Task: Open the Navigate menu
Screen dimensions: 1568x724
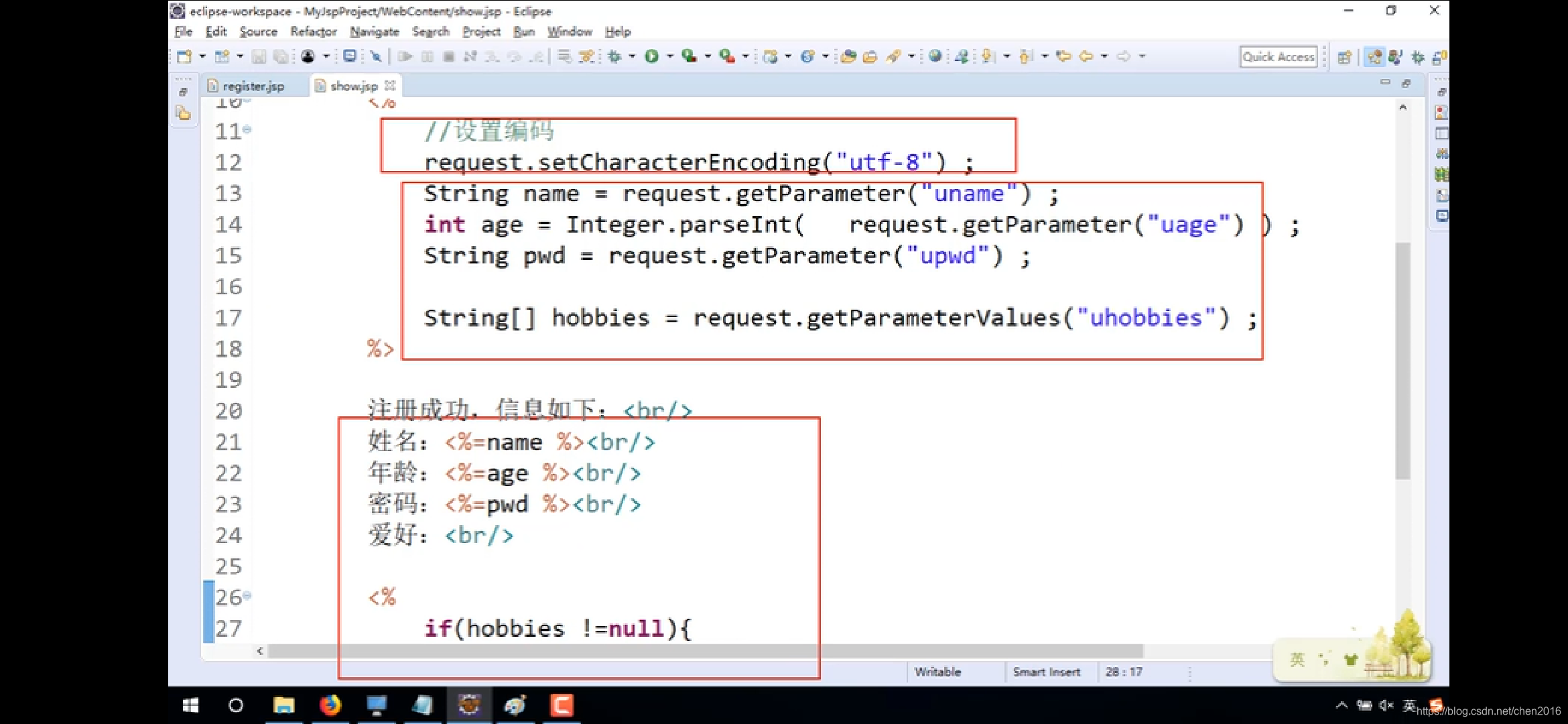Action: [374, 32]
